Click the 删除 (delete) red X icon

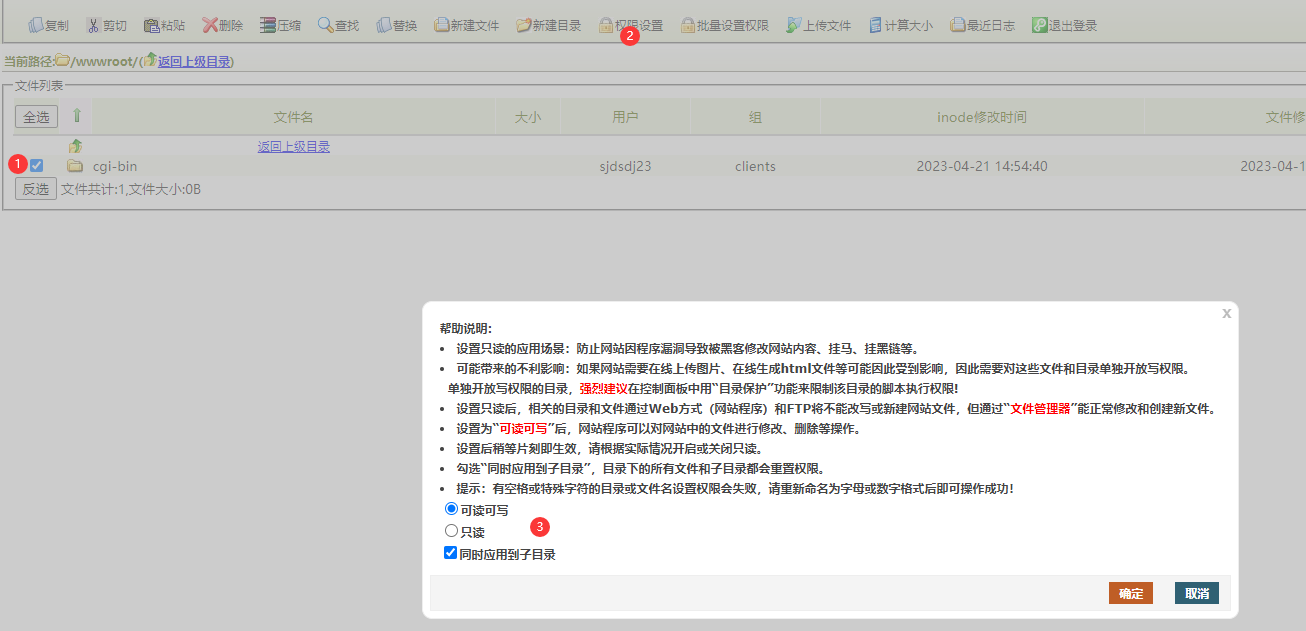[x=210, y=25]
